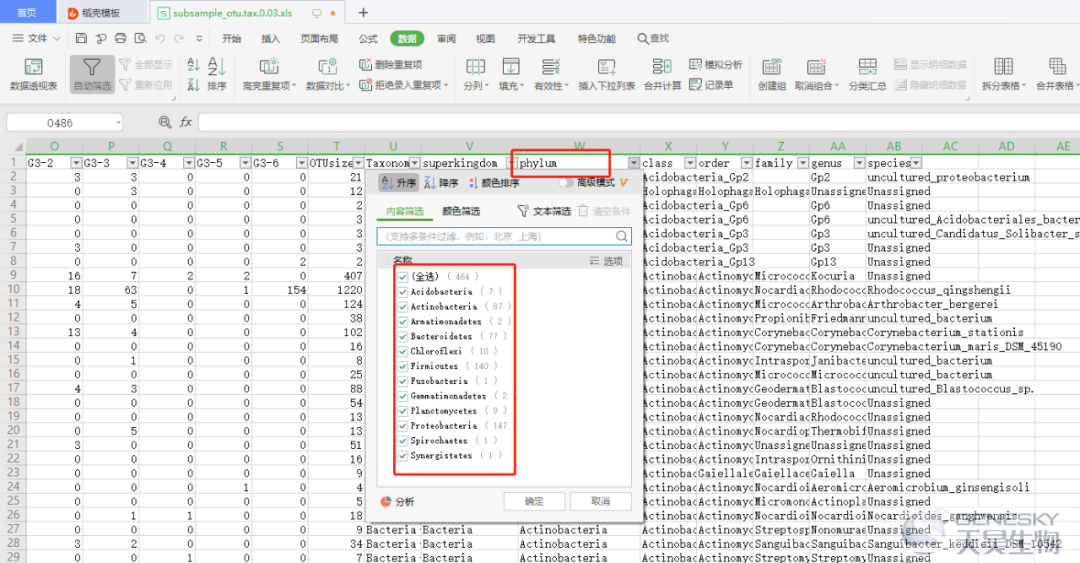Open the filter dropdown for G3-2 column
The height and width of the screenshot is (563, 1080).
point(76,163)
